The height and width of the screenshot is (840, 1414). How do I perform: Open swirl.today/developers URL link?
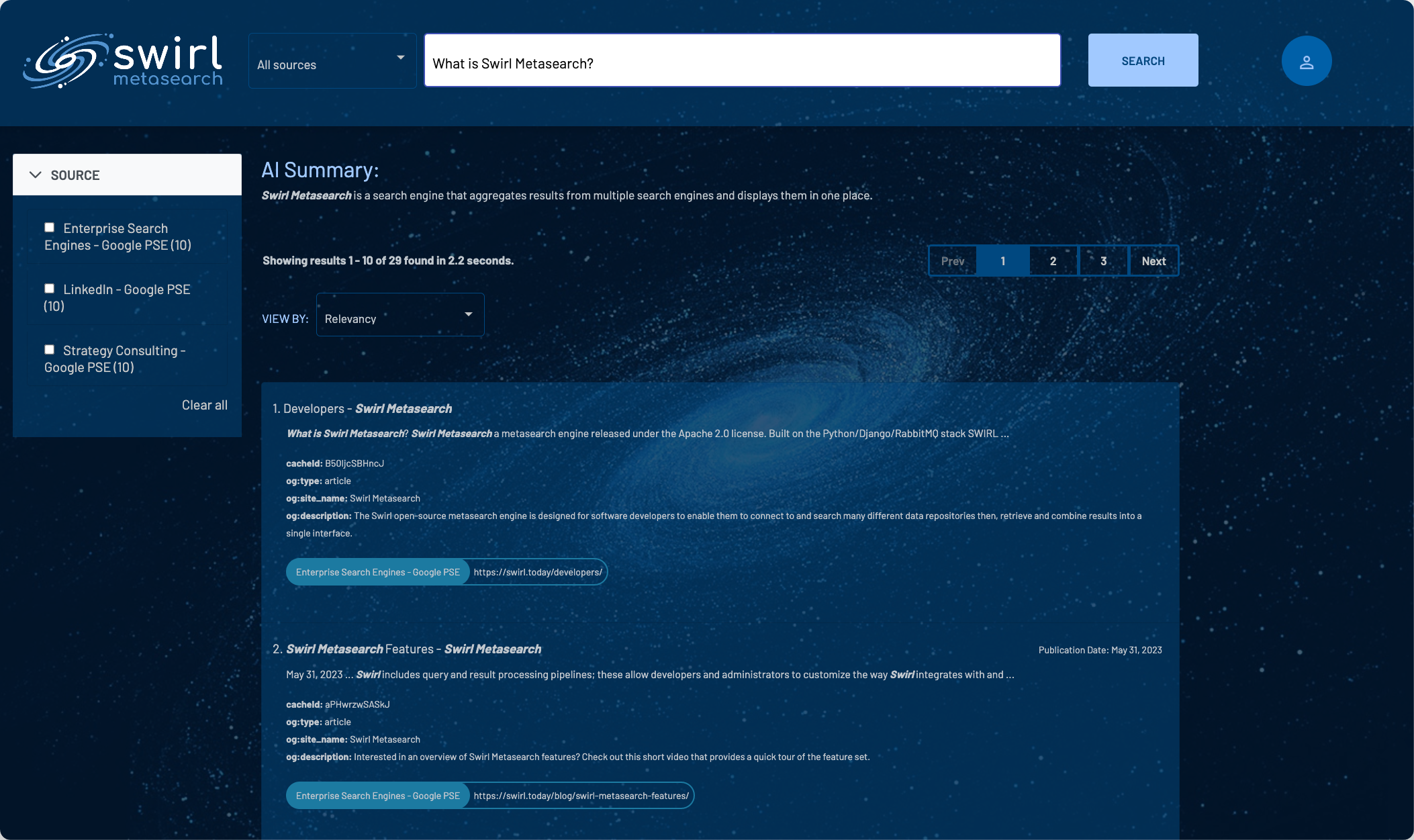coord(537,572)
